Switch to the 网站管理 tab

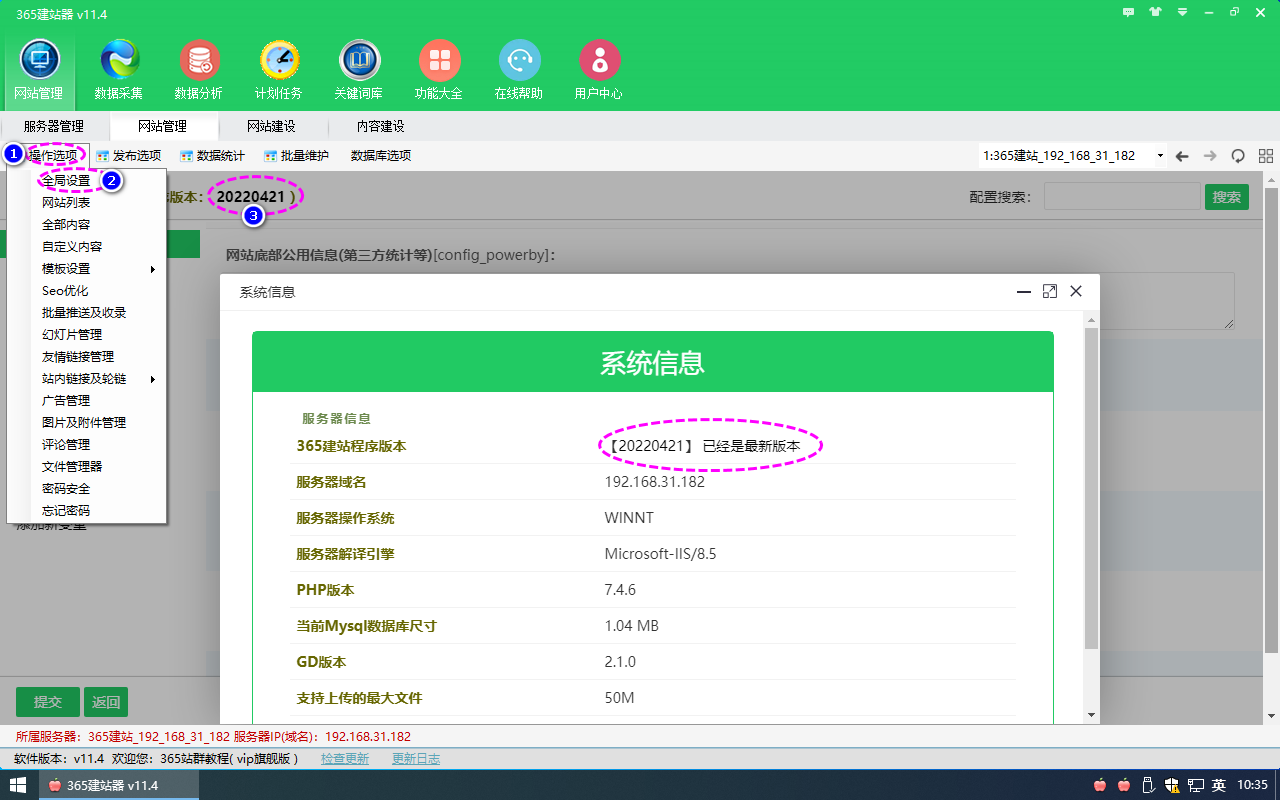[162, 127]
